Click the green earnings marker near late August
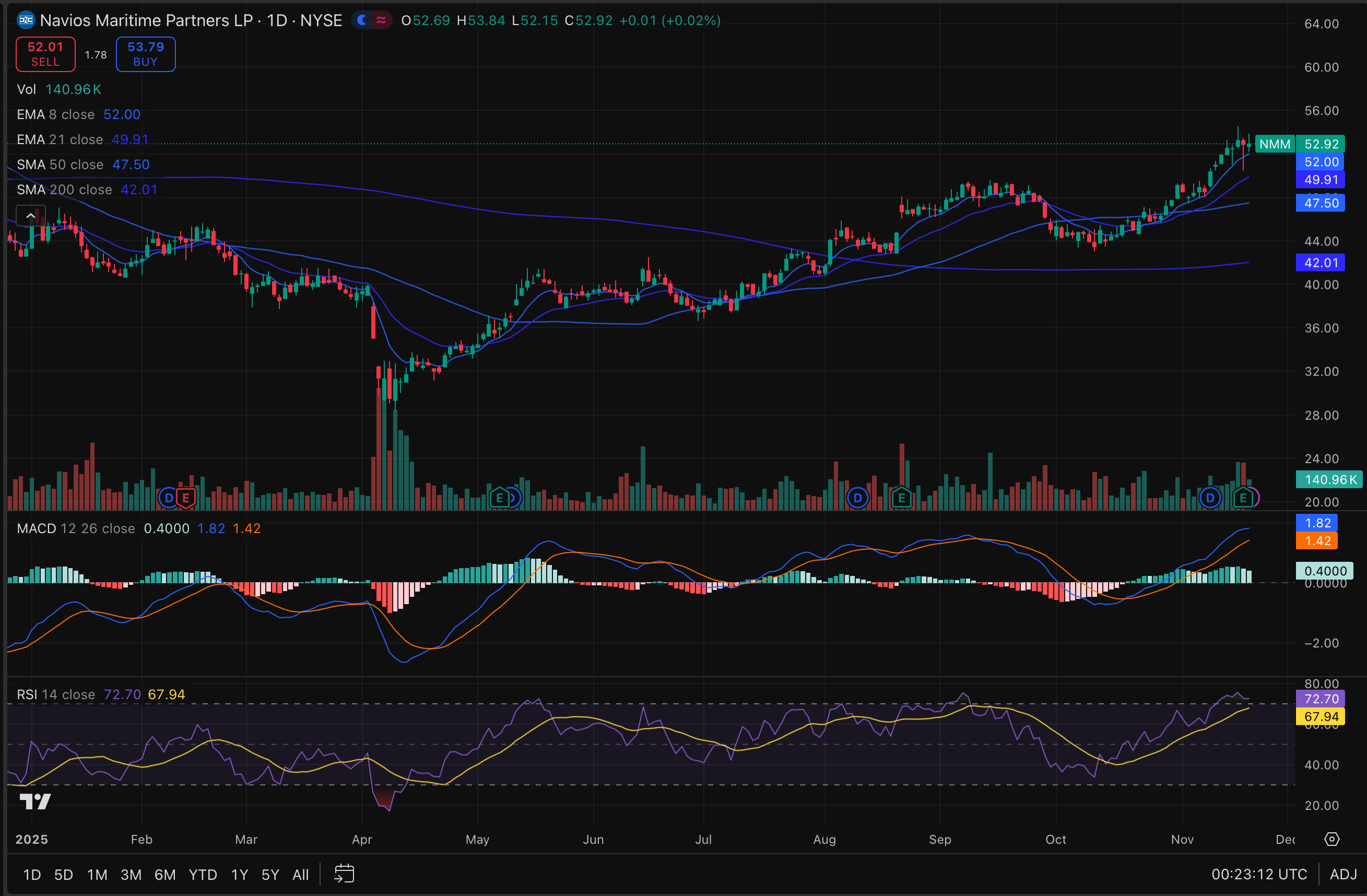The image size is (1367, 896). pyautogui.click(x=901, y=498)
